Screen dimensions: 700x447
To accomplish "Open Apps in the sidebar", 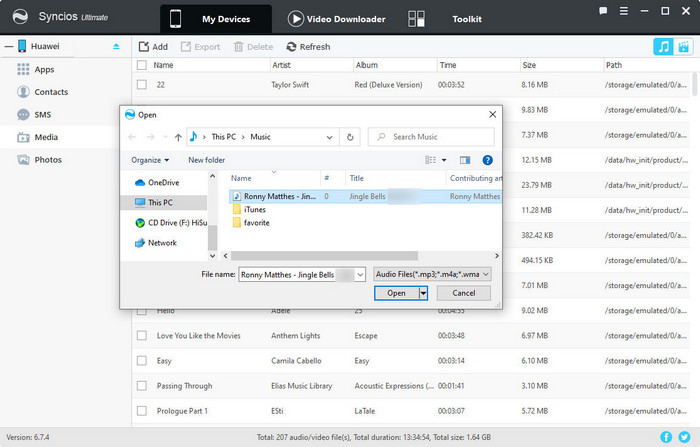I will 44,70.
